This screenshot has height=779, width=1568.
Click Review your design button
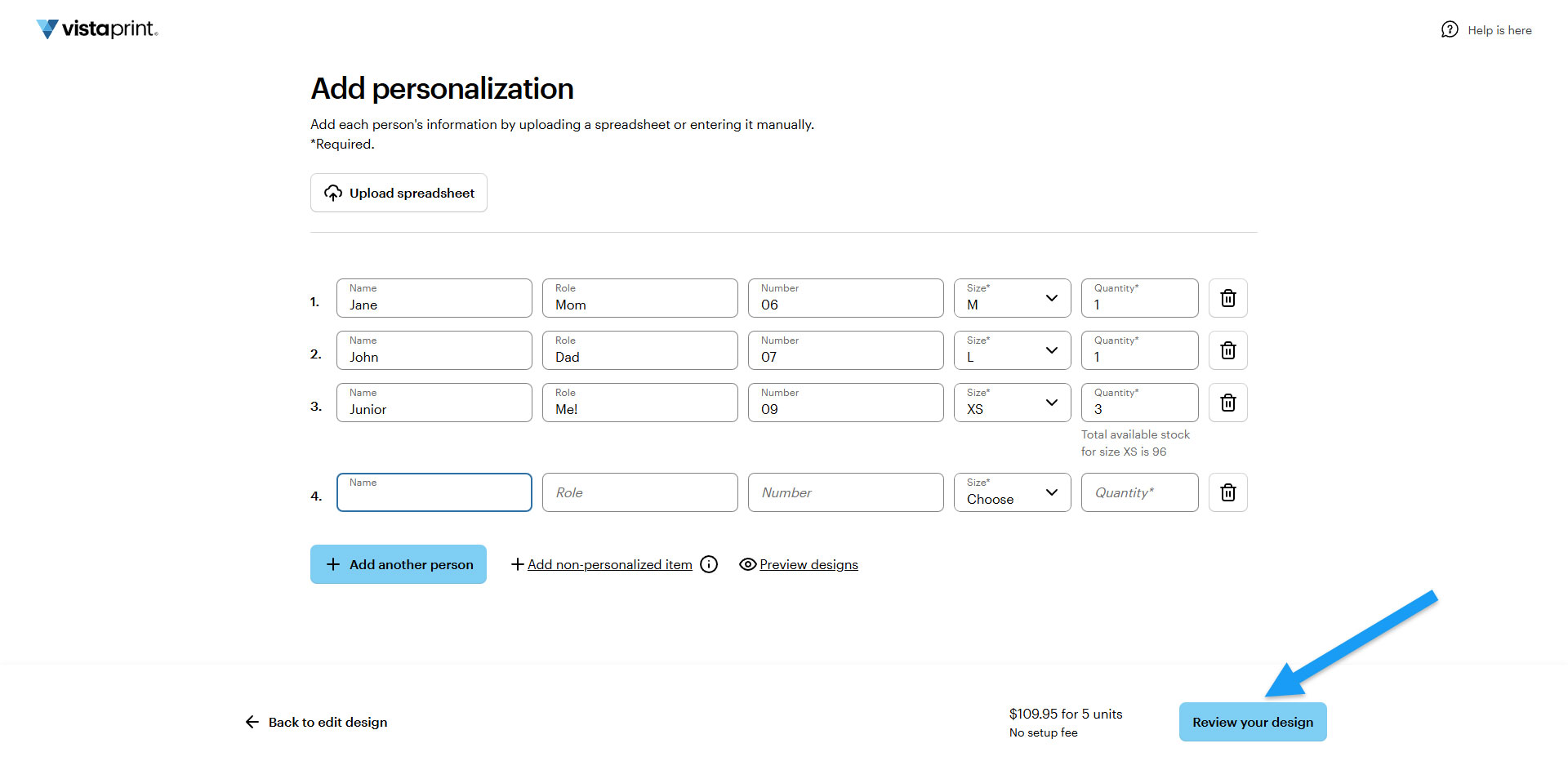tap(1253, 722)
